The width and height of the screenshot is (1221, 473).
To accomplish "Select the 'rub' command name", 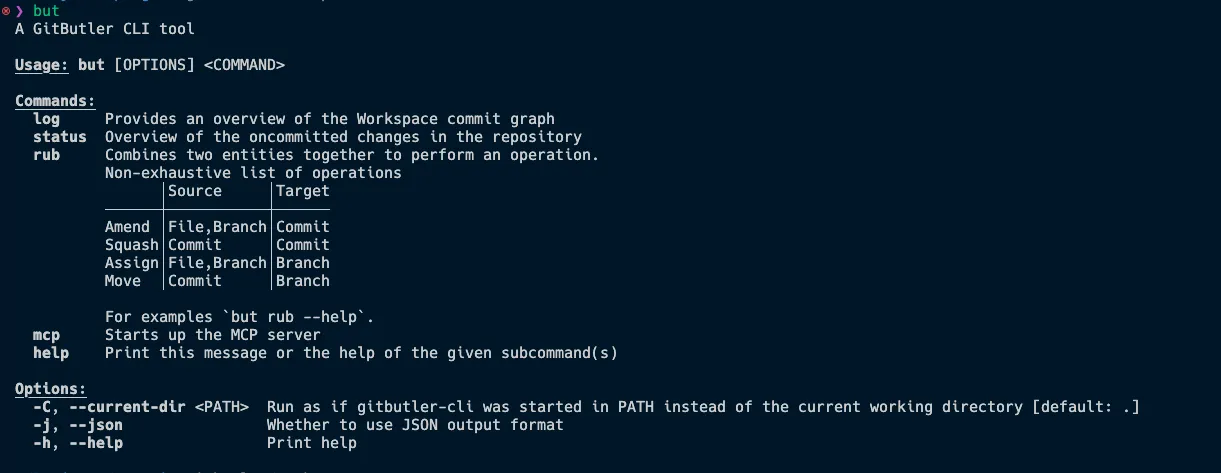I will [46, 155].
